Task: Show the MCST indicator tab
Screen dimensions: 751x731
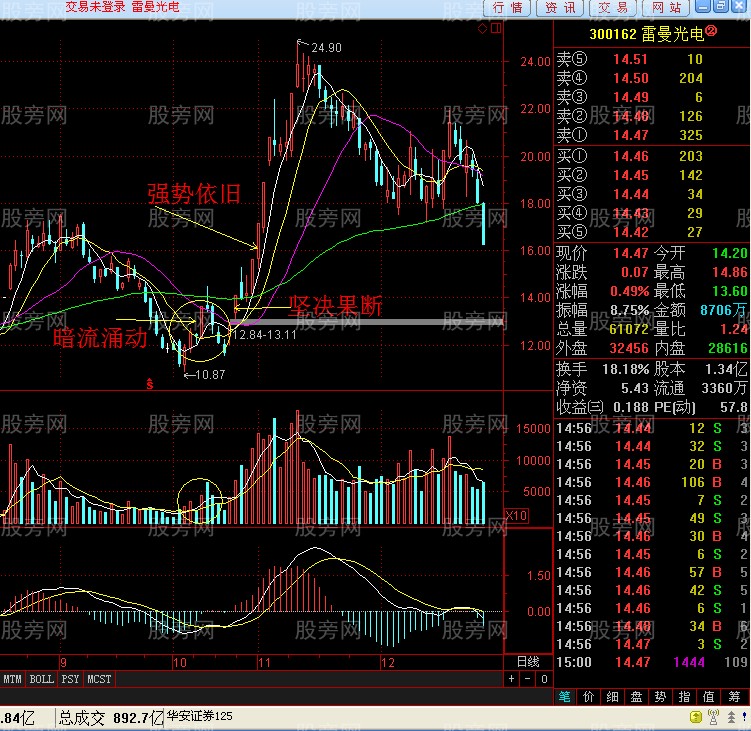Action: click(x=100, y=679)
